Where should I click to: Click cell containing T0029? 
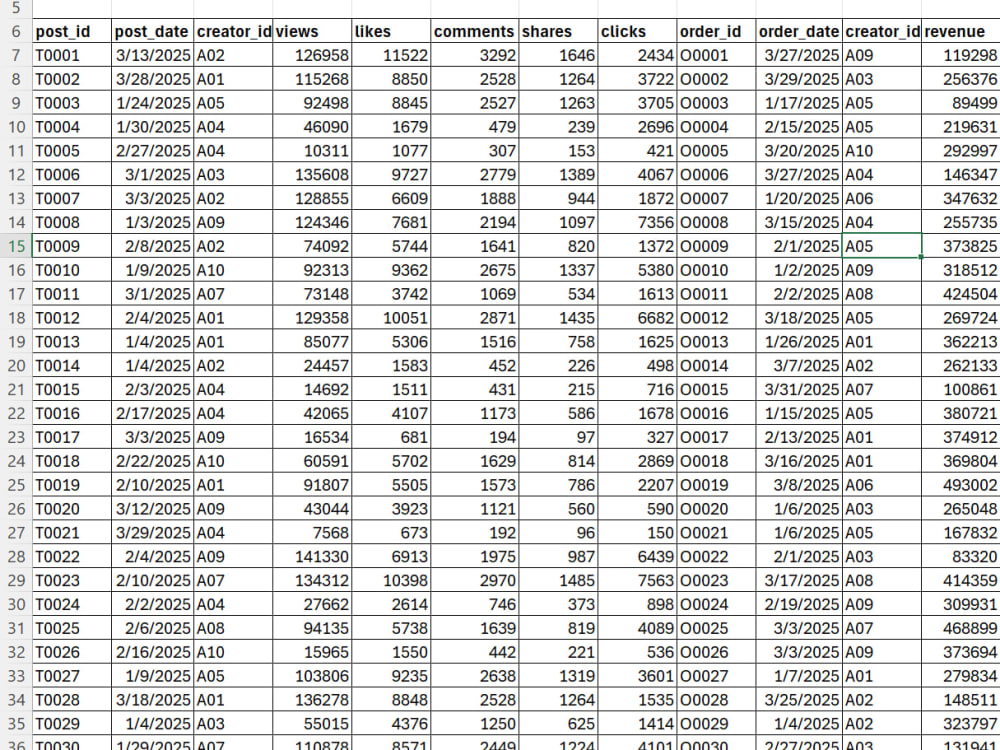click(71, 724)
